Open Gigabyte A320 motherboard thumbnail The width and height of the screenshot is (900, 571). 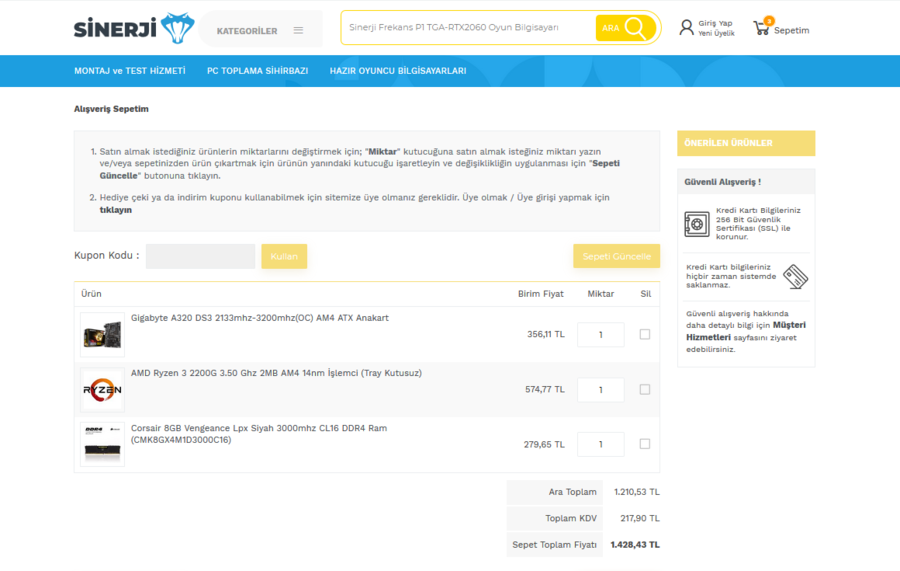pyautogui.click(x=102, y=335)
